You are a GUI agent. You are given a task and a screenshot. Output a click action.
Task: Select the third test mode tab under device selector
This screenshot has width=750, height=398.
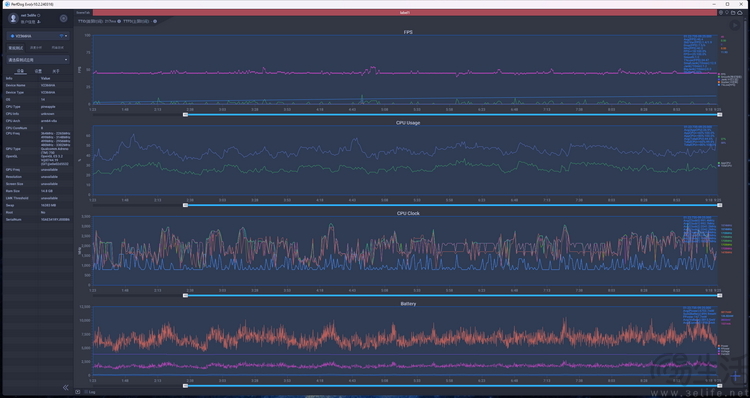tap(57, 48)
